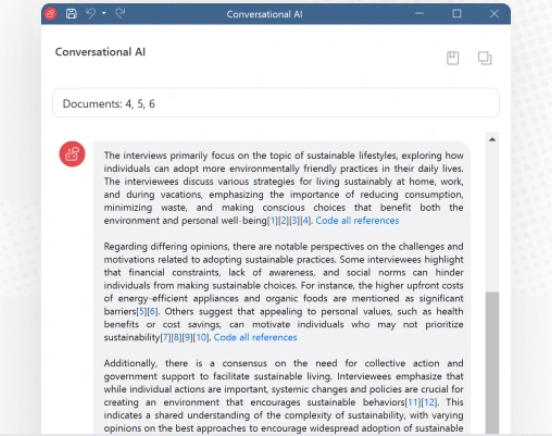Open the undo history dropdown arrow

tap(104, 13)
